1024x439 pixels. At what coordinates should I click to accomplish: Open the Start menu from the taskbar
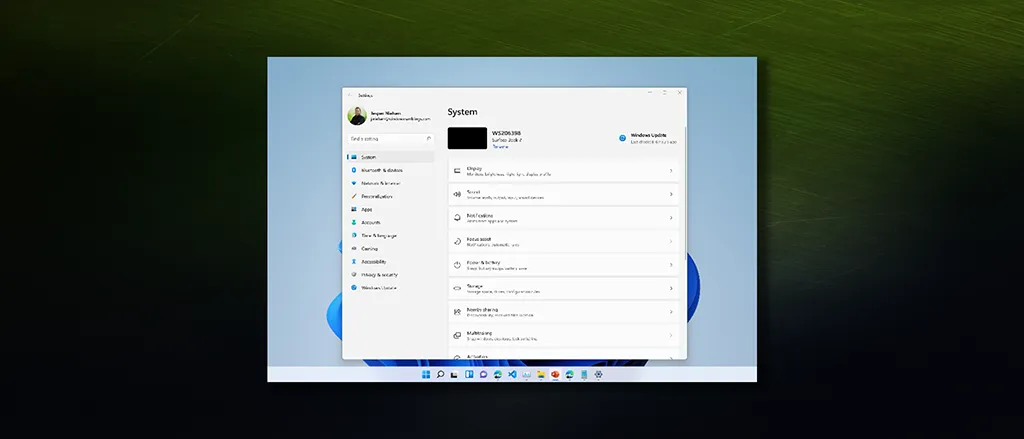[426, 374]
